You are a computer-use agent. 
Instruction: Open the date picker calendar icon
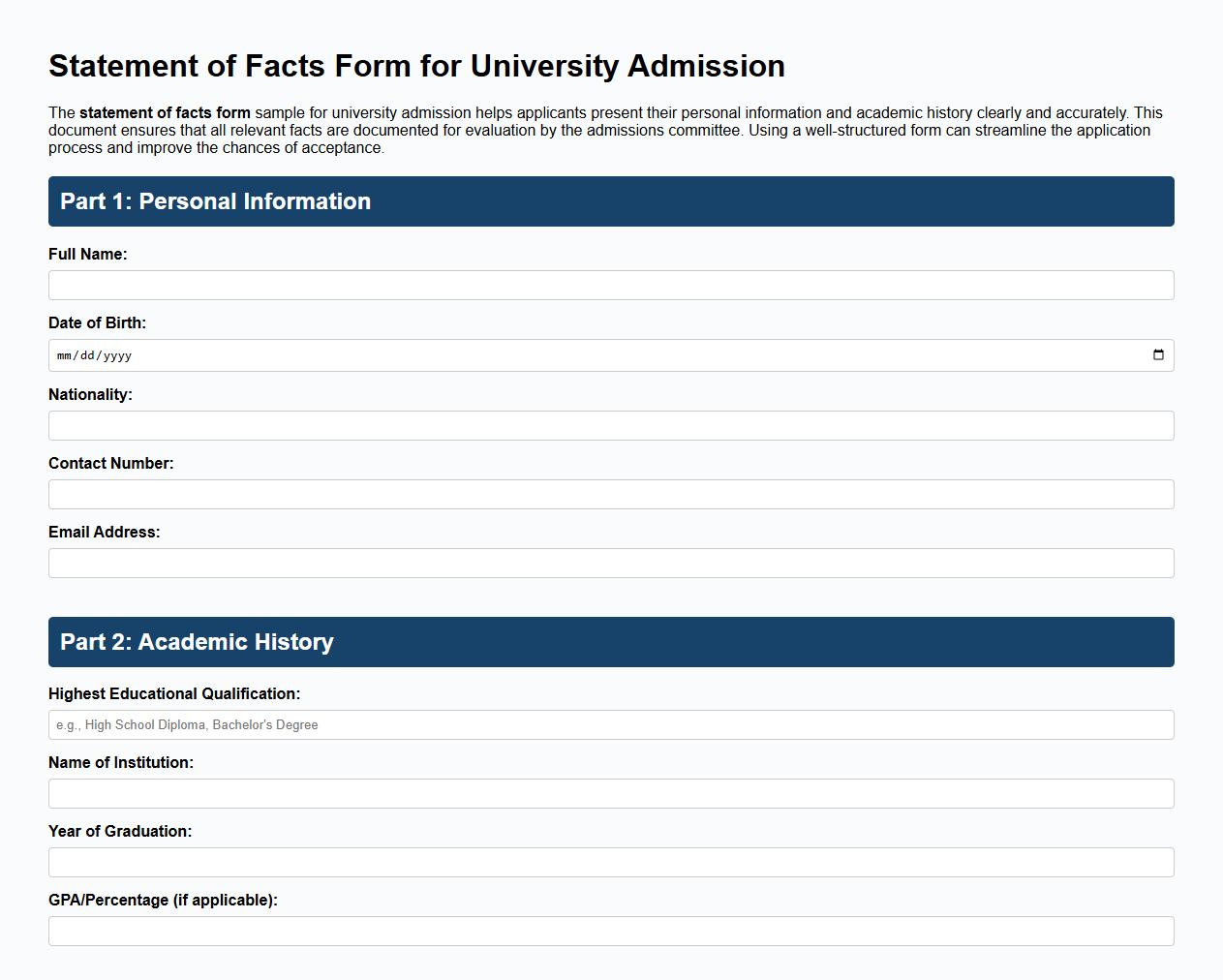(x=1158, y=354)
